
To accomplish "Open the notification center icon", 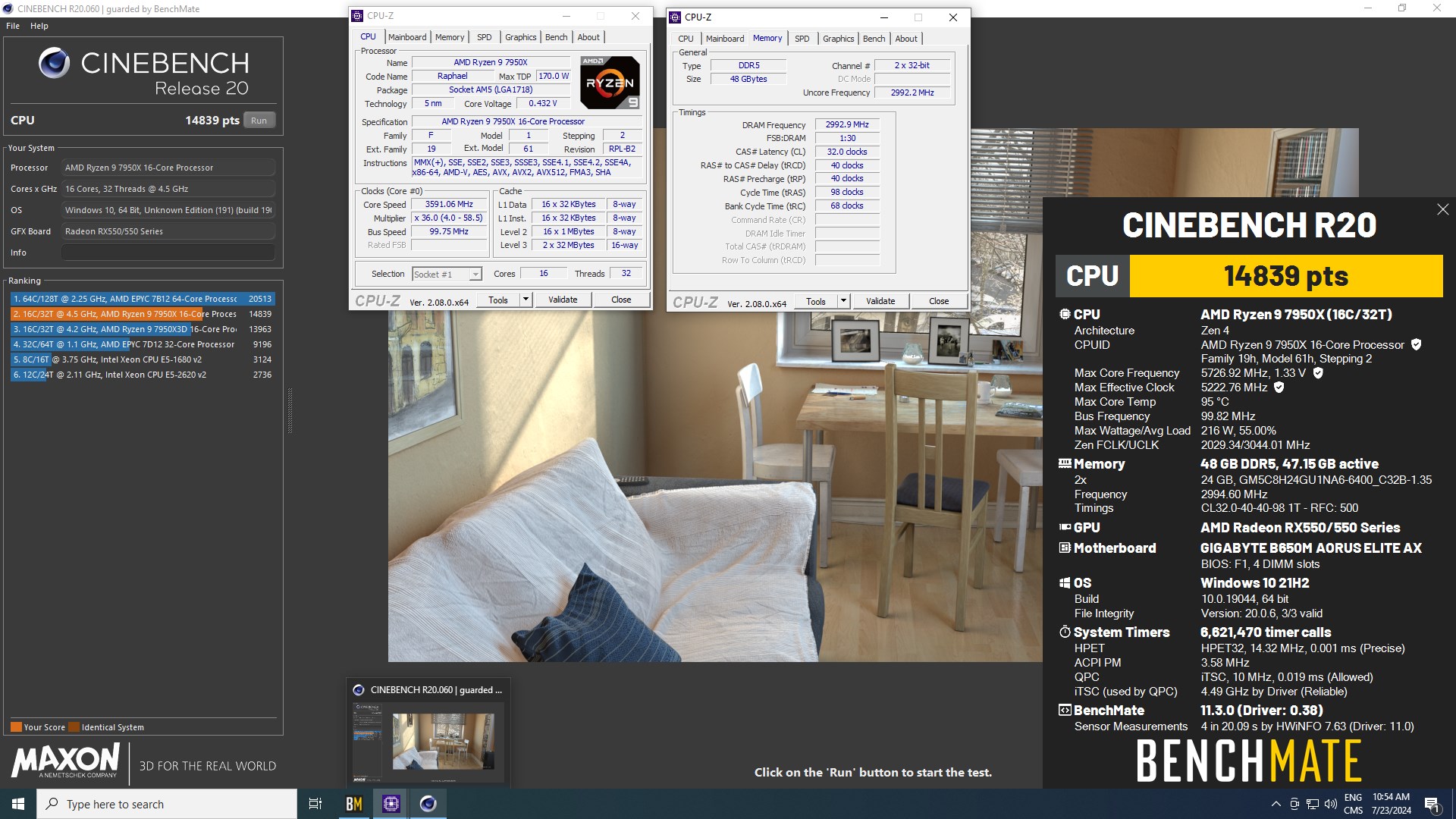I will click(1432, 804).
